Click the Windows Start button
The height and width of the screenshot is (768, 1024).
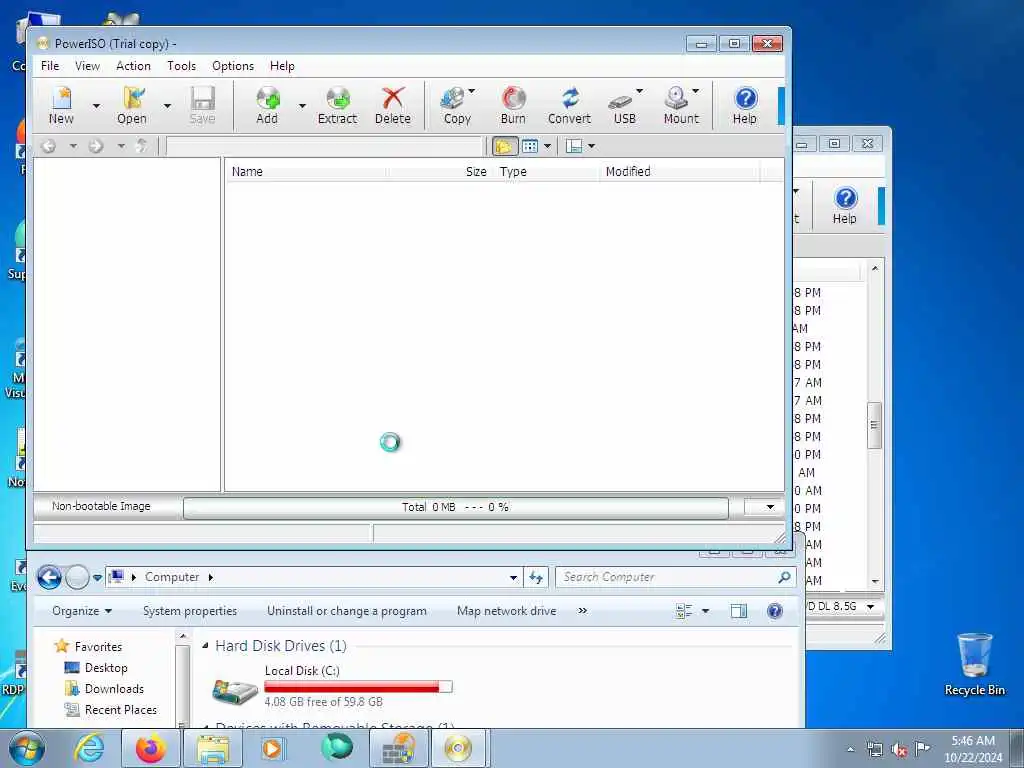pyautogui.click(x=27, y=748)
